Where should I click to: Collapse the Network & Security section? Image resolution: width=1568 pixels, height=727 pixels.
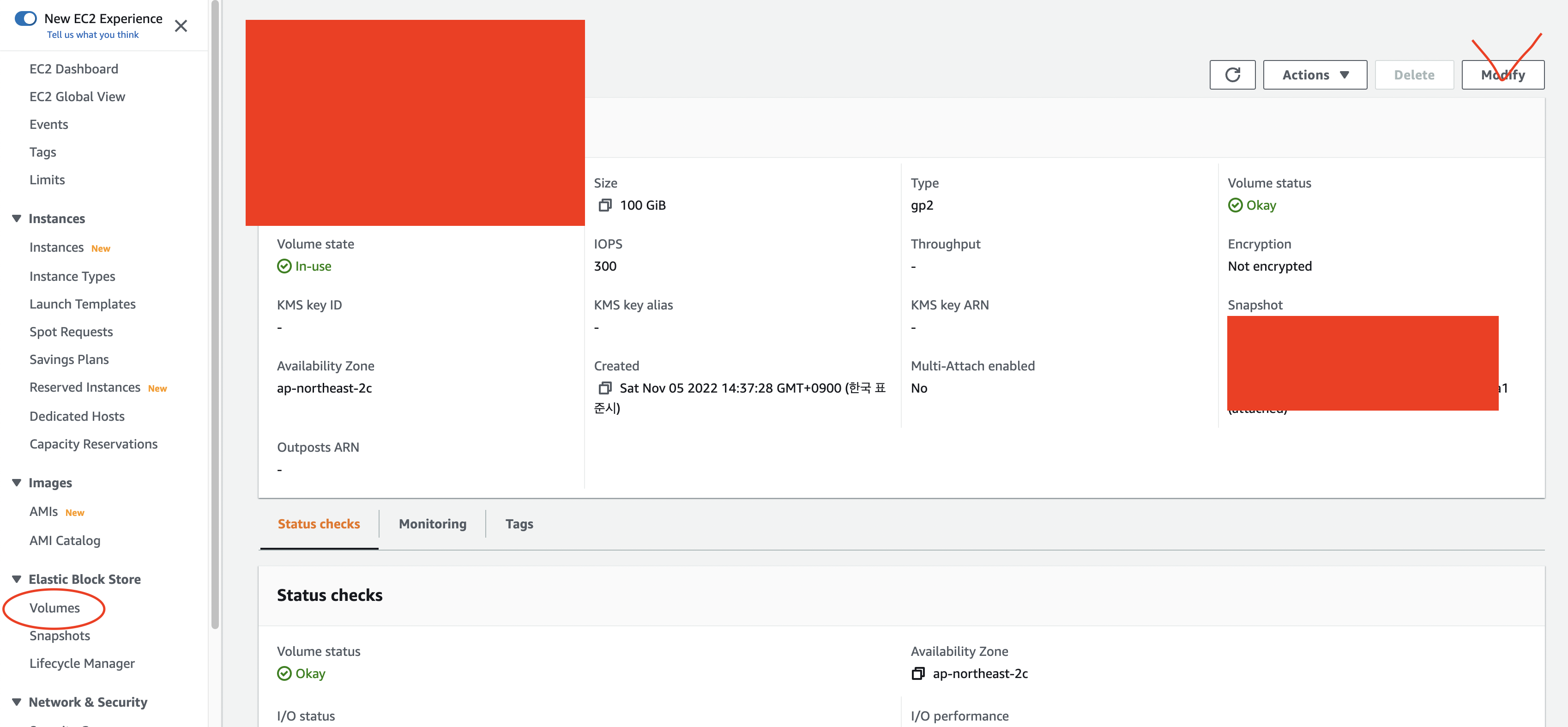point(17,702)
